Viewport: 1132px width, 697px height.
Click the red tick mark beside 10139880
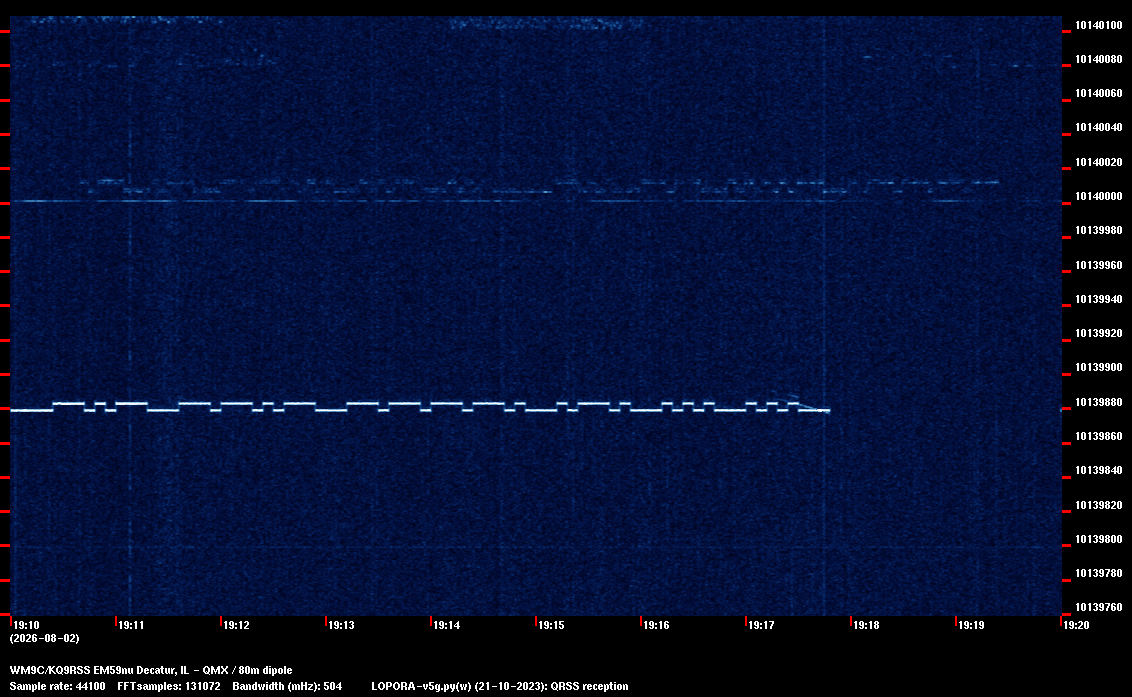point(1066,409)
